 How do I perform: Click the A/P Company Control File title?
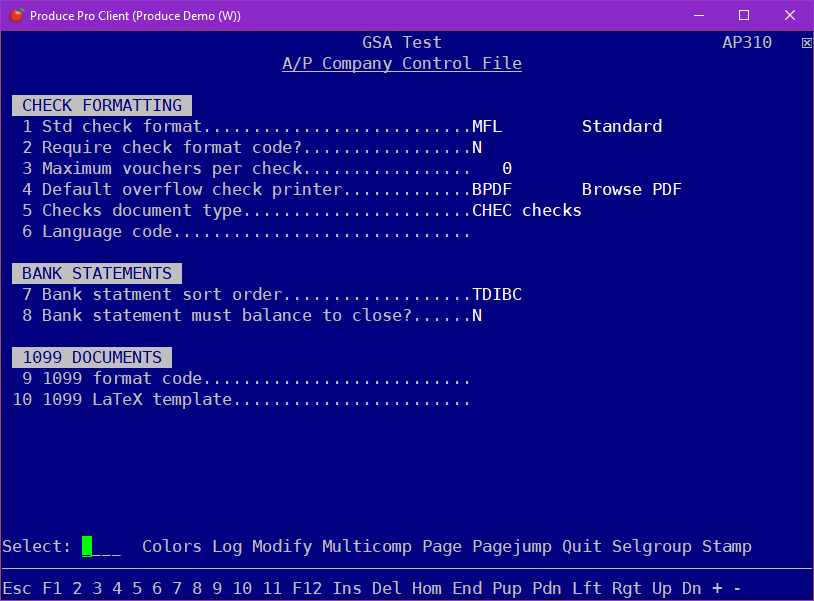pyautogui.click(x=402, y=63)
